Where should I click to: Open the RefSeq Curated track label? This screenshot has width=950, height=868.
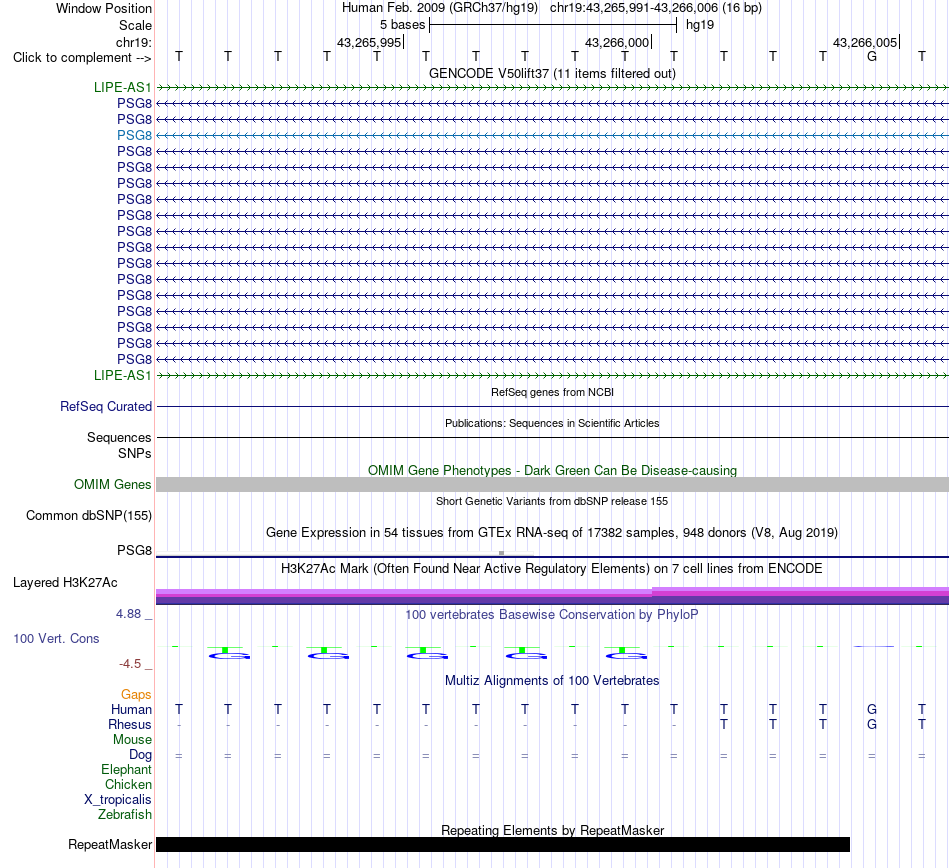[x=105, y=406]
